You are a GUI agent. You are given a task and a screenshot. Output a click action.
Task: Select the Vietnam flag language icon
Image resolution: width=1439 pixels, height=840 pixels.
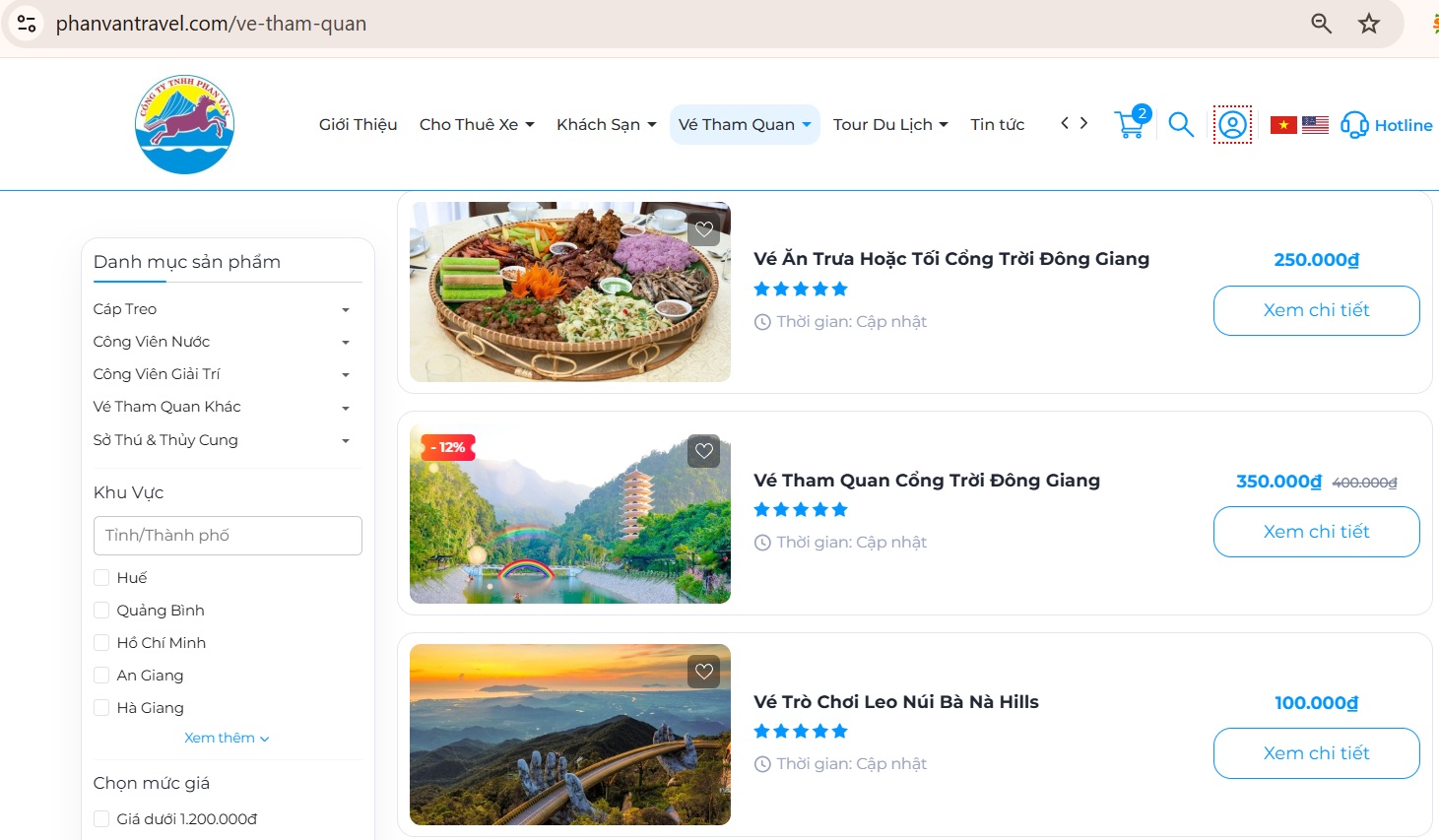[x=1283, y=124]
